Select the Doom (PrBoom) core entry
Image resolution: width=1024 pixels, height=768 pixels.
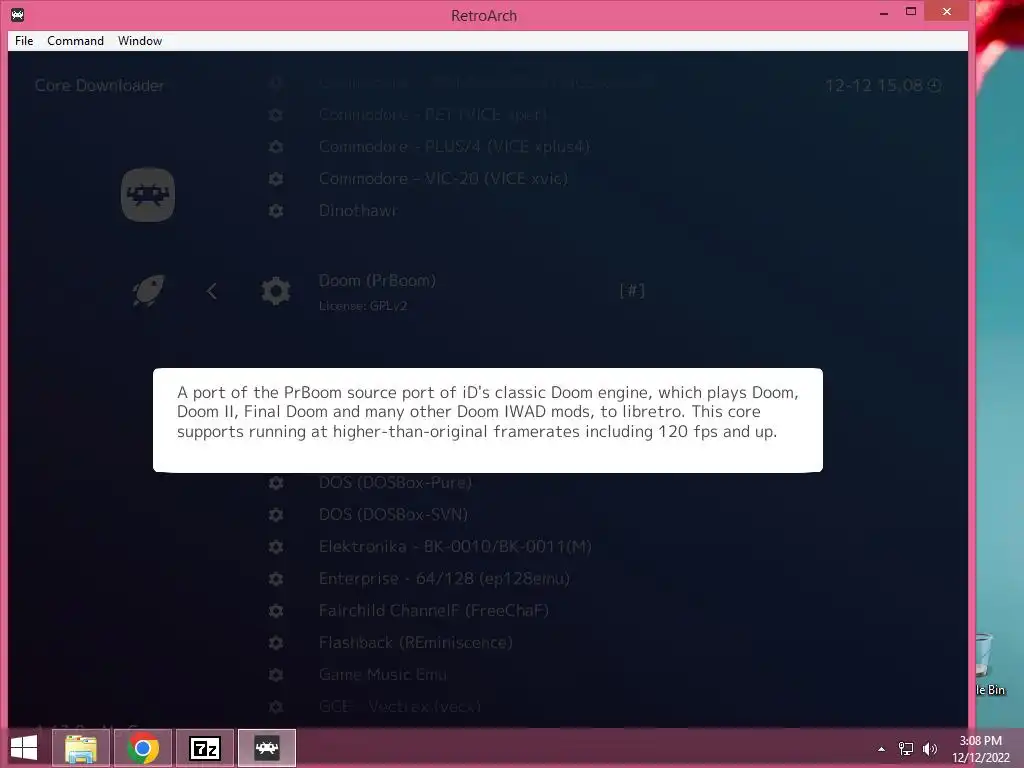click(x=377, y=281)
